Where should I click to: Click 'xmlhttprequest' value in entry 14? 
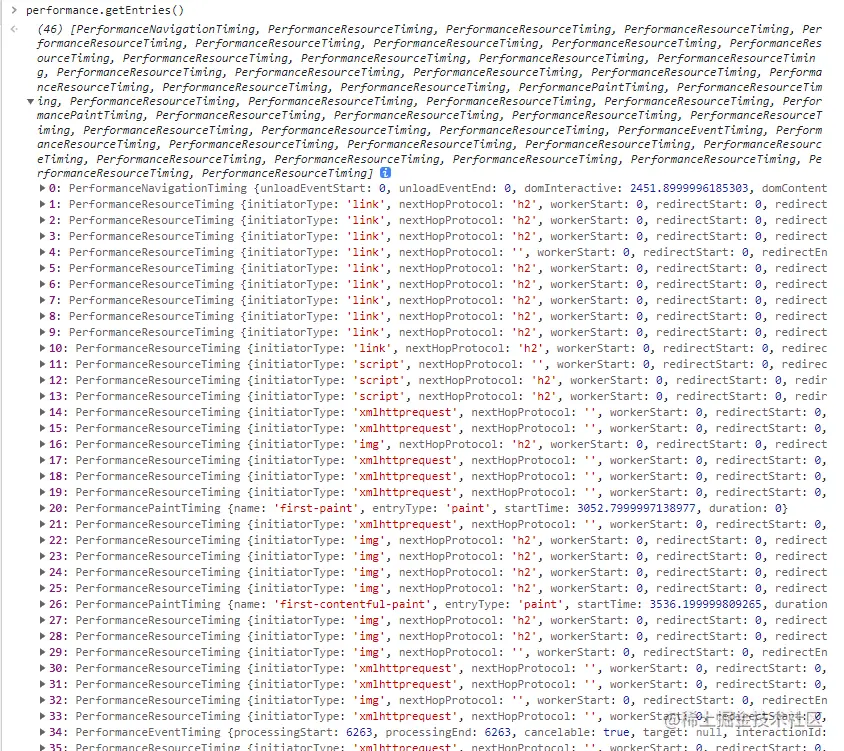[405, 412]
